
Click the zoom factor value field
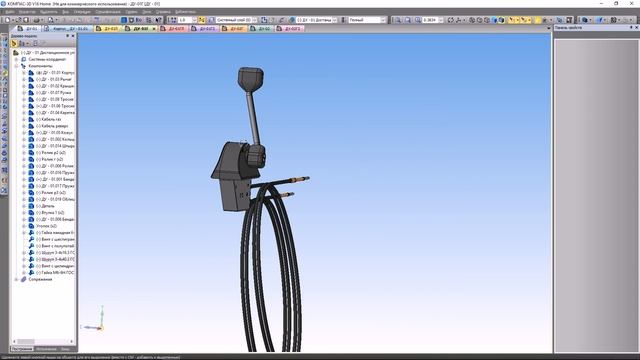tap(430, 20)
